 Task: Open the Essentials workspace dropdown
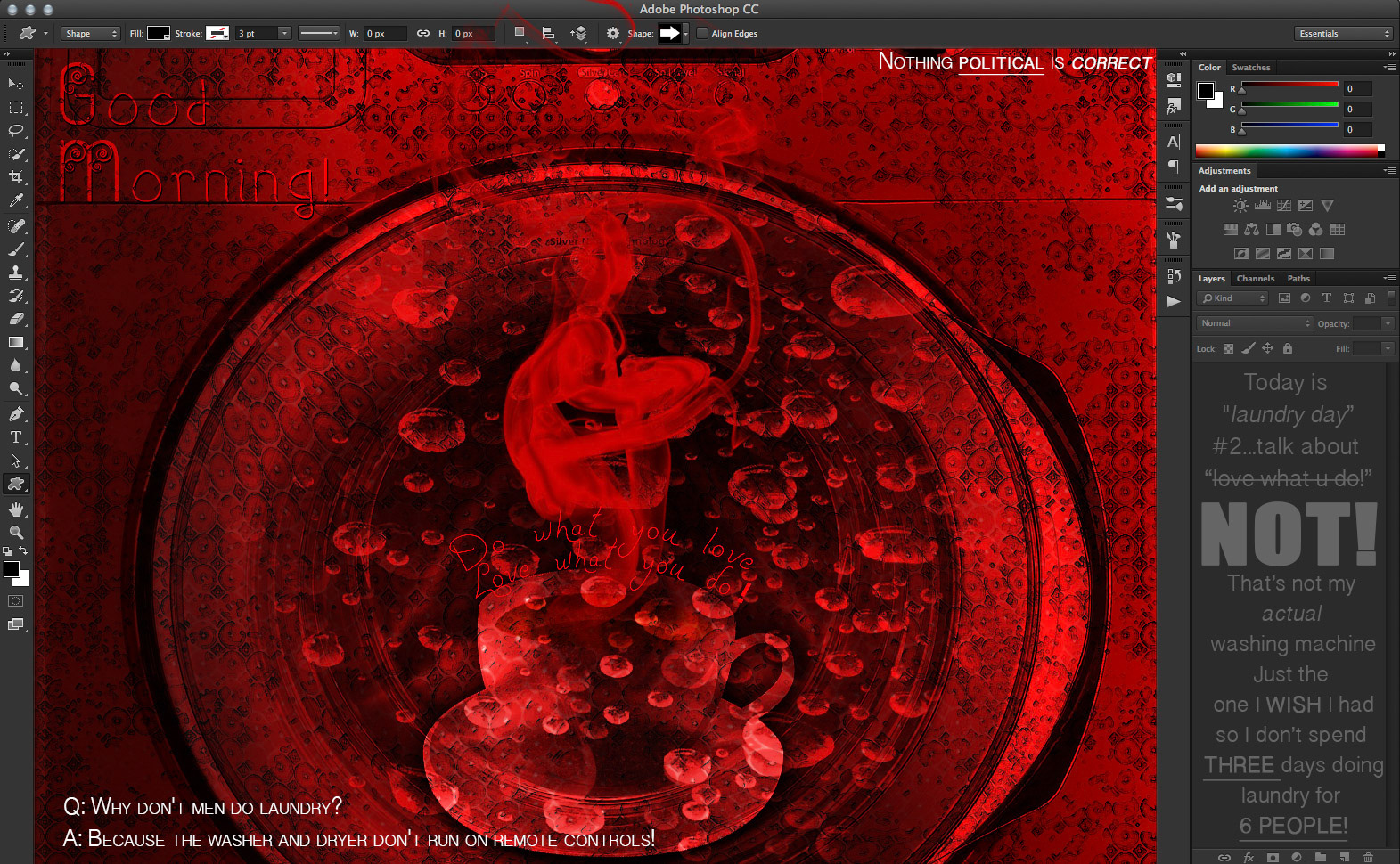1344,34
